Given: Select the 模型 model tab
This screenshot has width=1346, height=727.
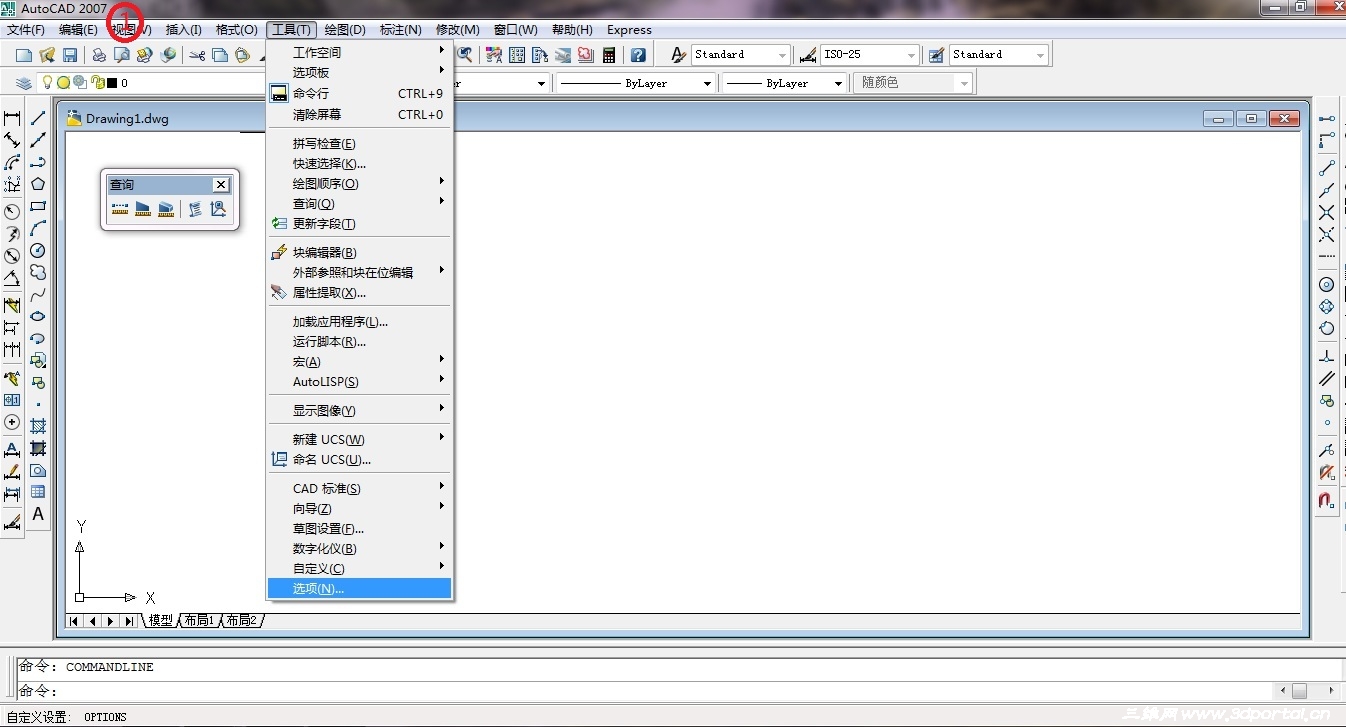Looking at the screenshot, I should [160, 621].
